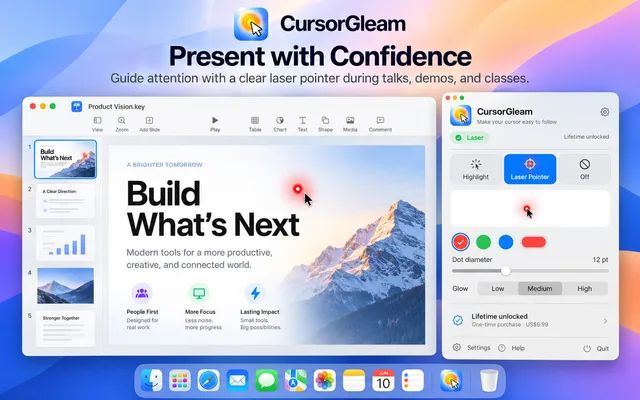Open Notes from the Dock
Screen dimensions: 640x400
click(354, 380)
